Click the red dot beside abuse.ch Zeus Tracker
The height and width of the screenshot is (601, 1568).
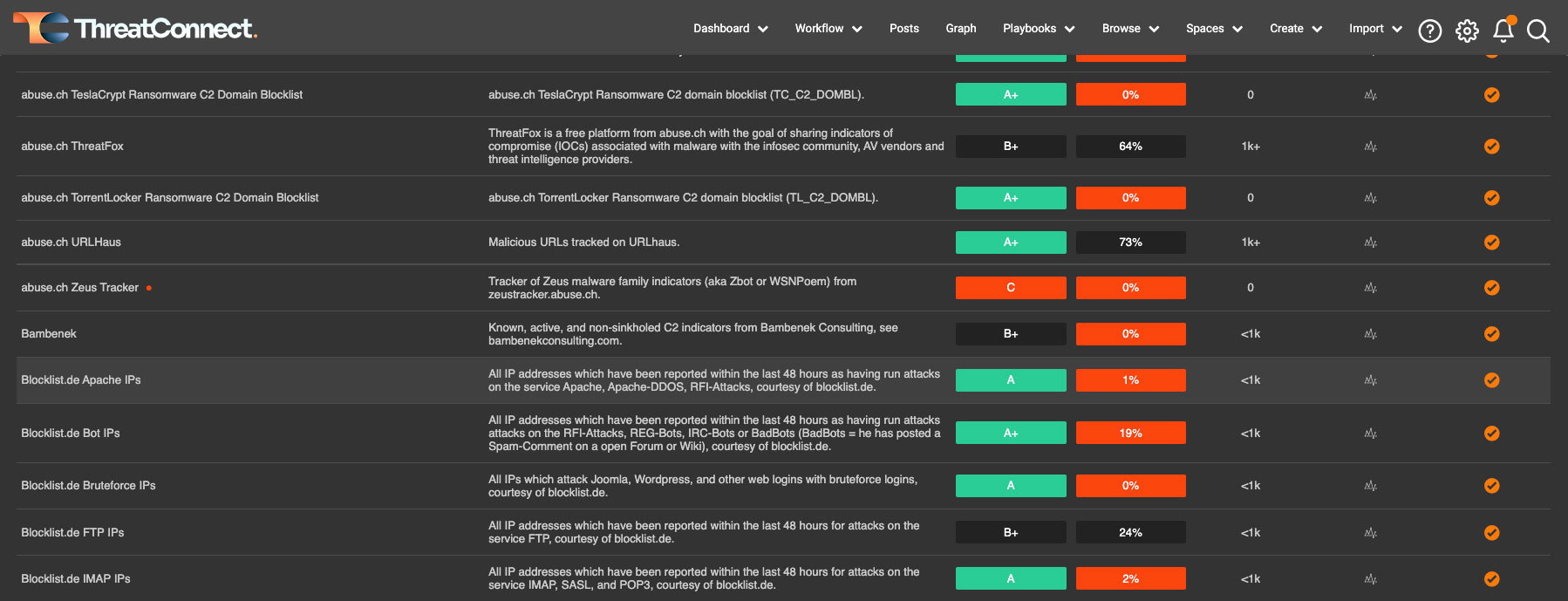[149, 288]
